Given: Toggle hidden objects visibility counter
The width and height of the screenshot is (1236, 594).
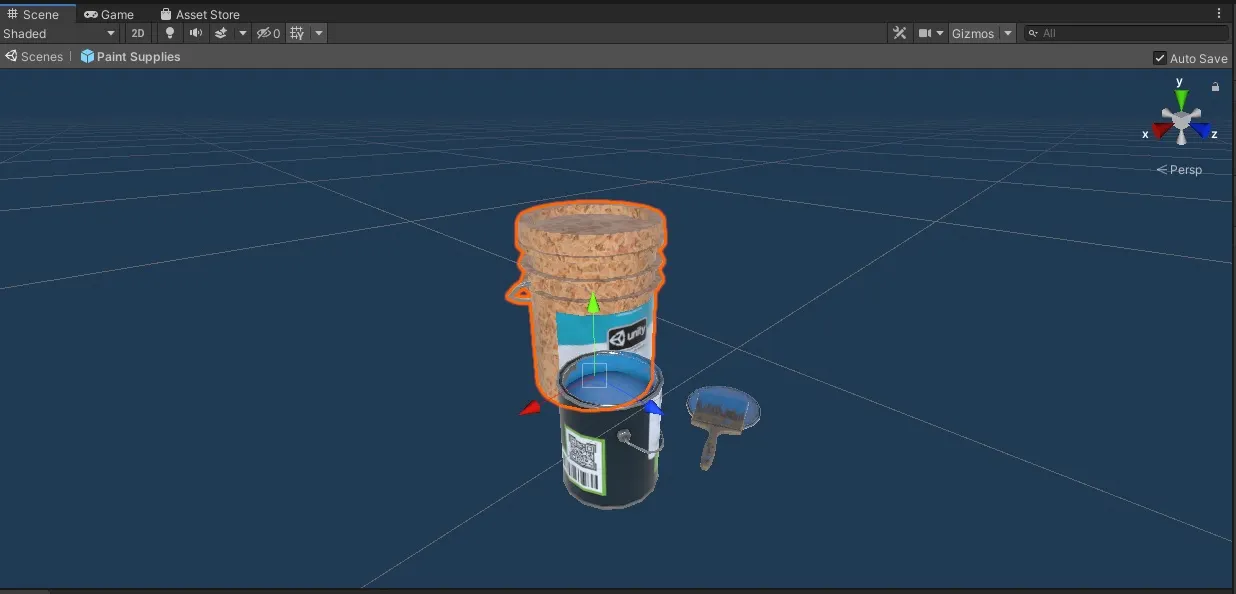Looking at the screenshot, I should (x=268, y=33).
